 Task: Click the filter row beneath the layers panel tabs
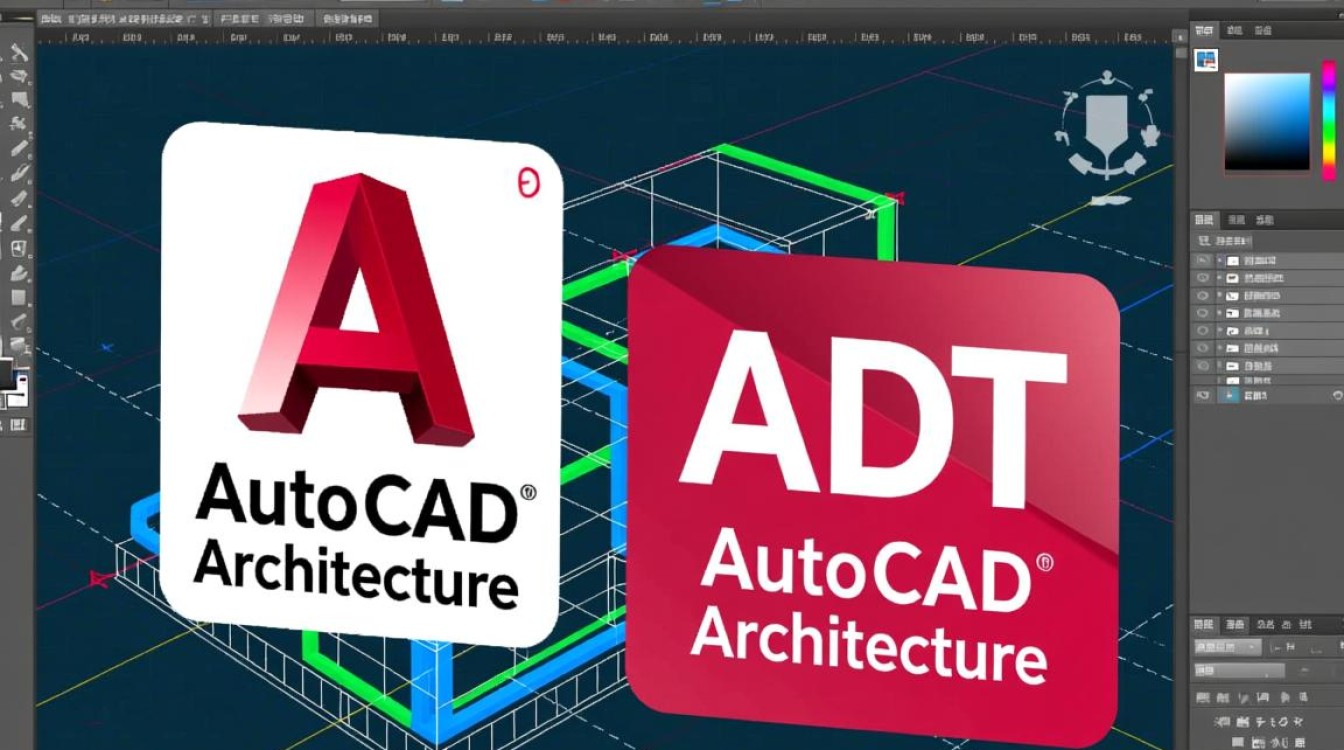tap(1223, 242)
